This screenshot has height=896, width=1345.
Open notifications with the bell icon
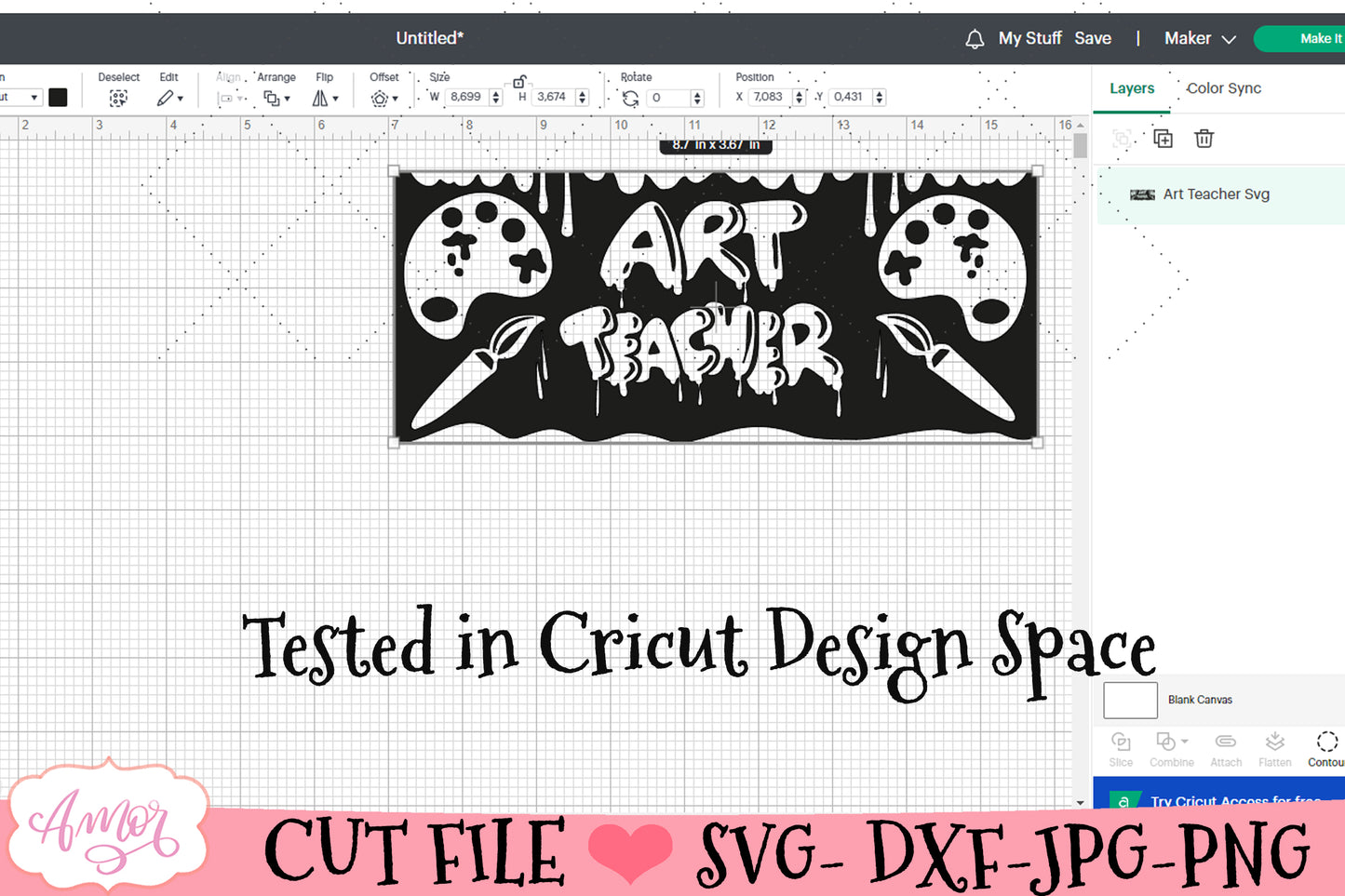click(975, 39)
